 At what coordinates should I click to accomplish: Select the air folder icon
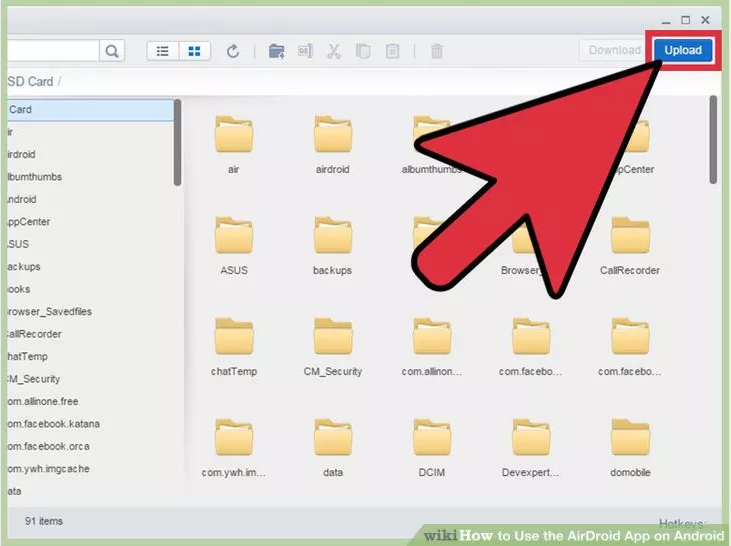[x=234, y=134]
